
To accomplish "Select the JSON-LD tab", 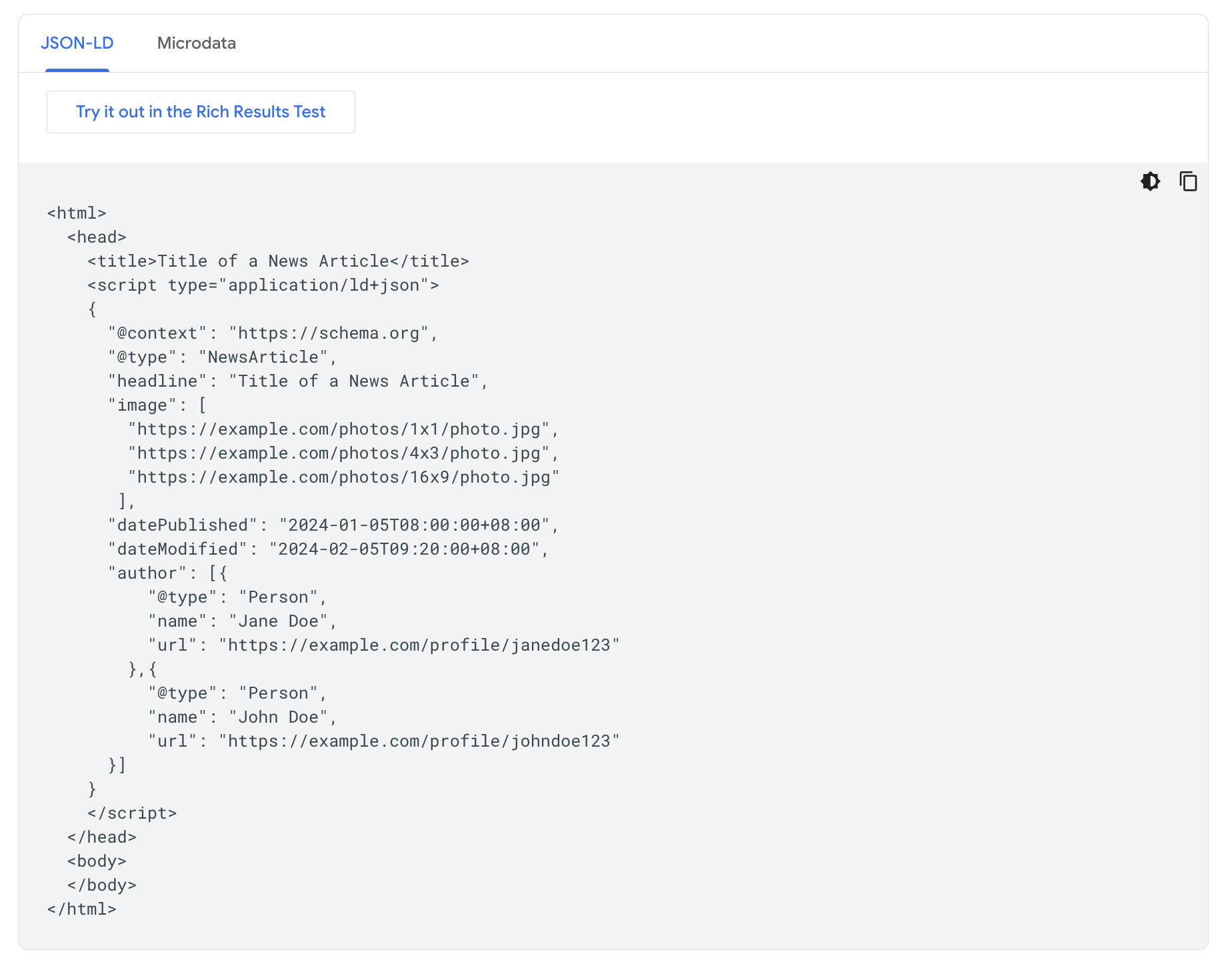I will pos(77,43).
